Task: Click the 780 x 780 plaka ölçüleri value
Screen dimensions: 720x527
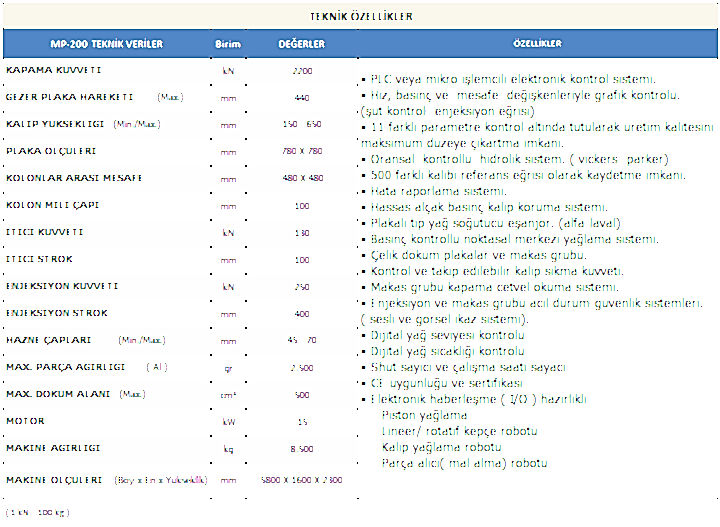Action: [302, 152]
